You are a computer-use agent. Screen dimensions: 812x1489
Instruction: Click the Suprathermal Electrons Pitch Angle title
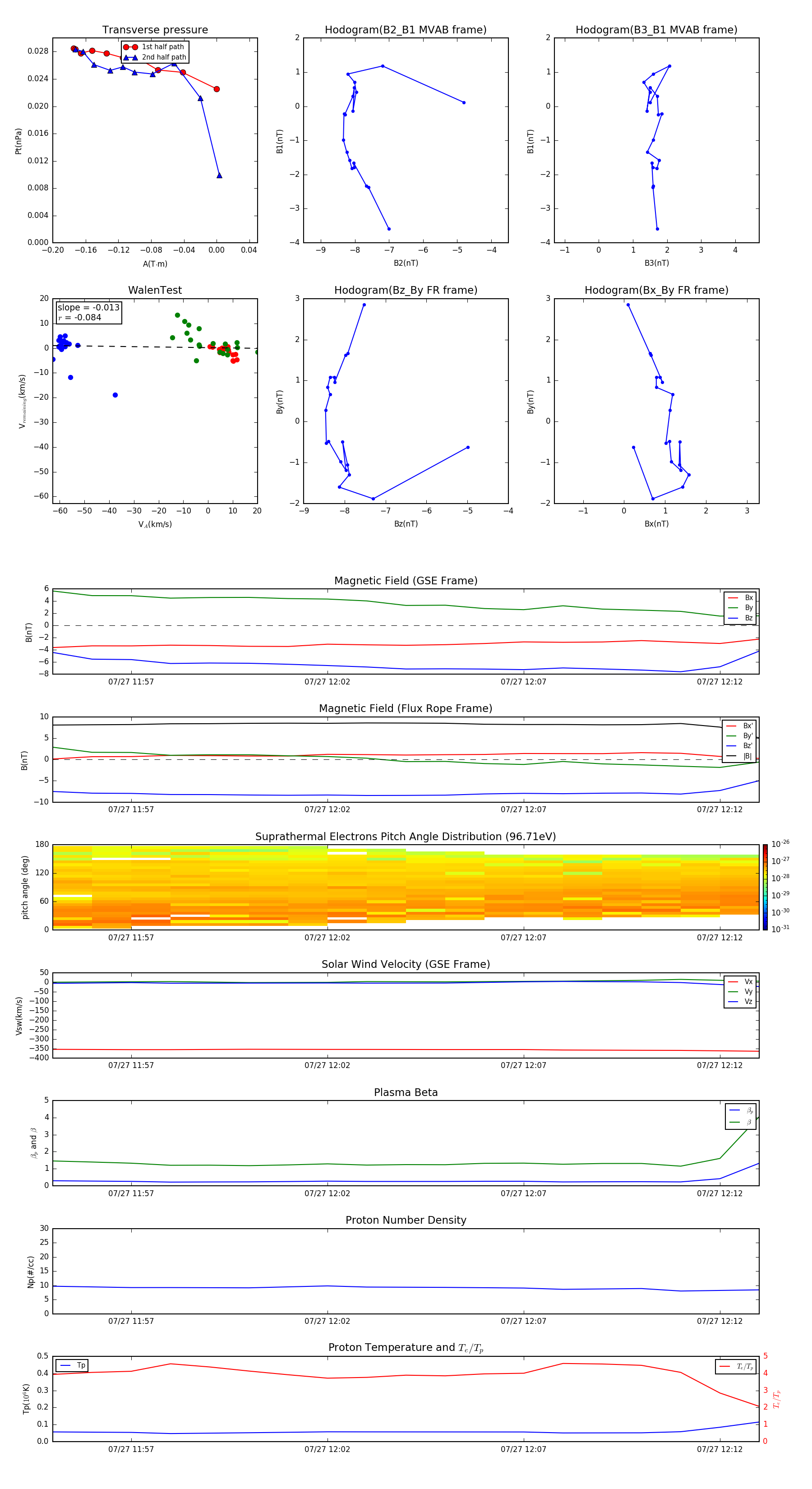click(x=406, y=837)
